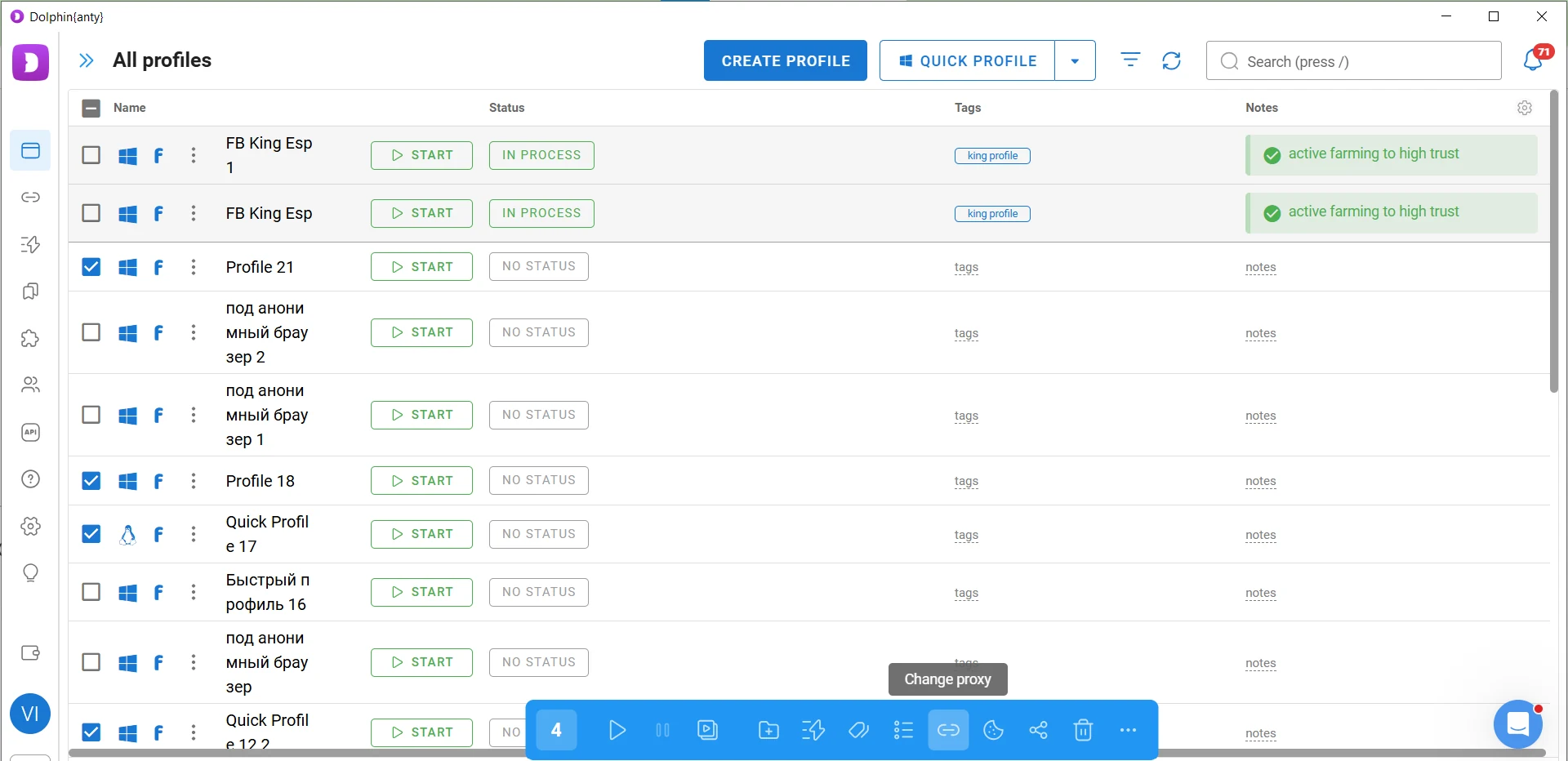Check the Быстрый профиль 16 checkbox

[91, 592]
